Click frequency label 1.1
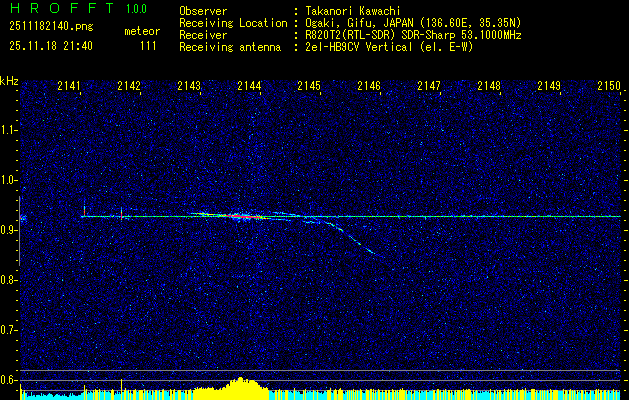 pyautogui.click(x=8, y=130)
